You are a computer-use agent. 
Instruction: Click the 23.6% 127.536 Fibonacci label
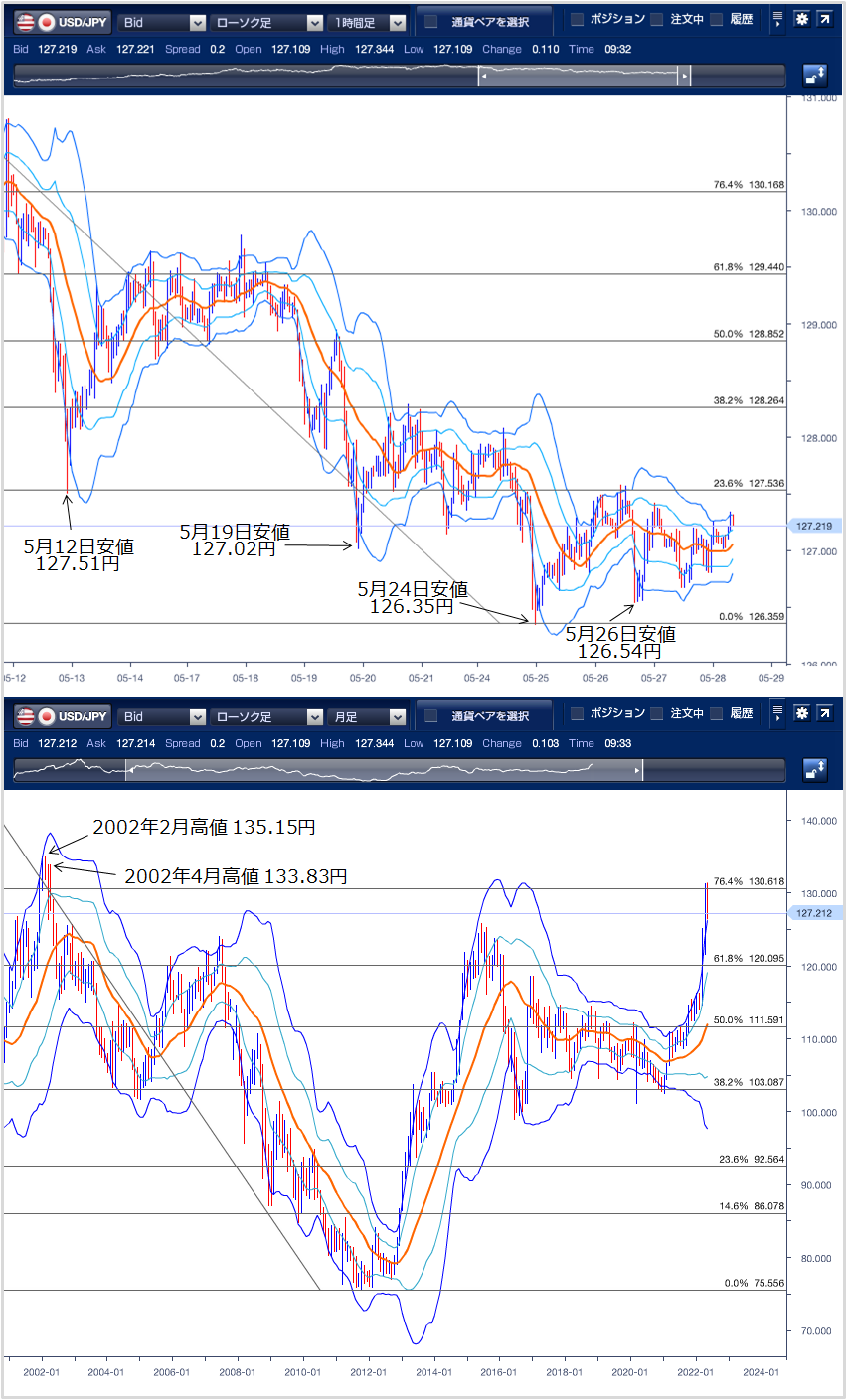point(750,483)
